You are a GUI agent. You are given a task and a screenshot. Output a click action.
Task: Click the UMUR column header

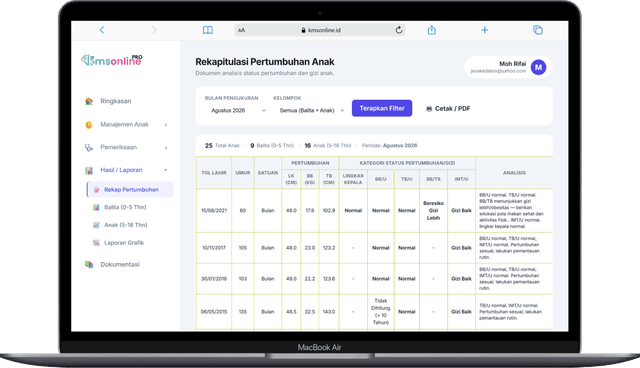coord(242,173)
